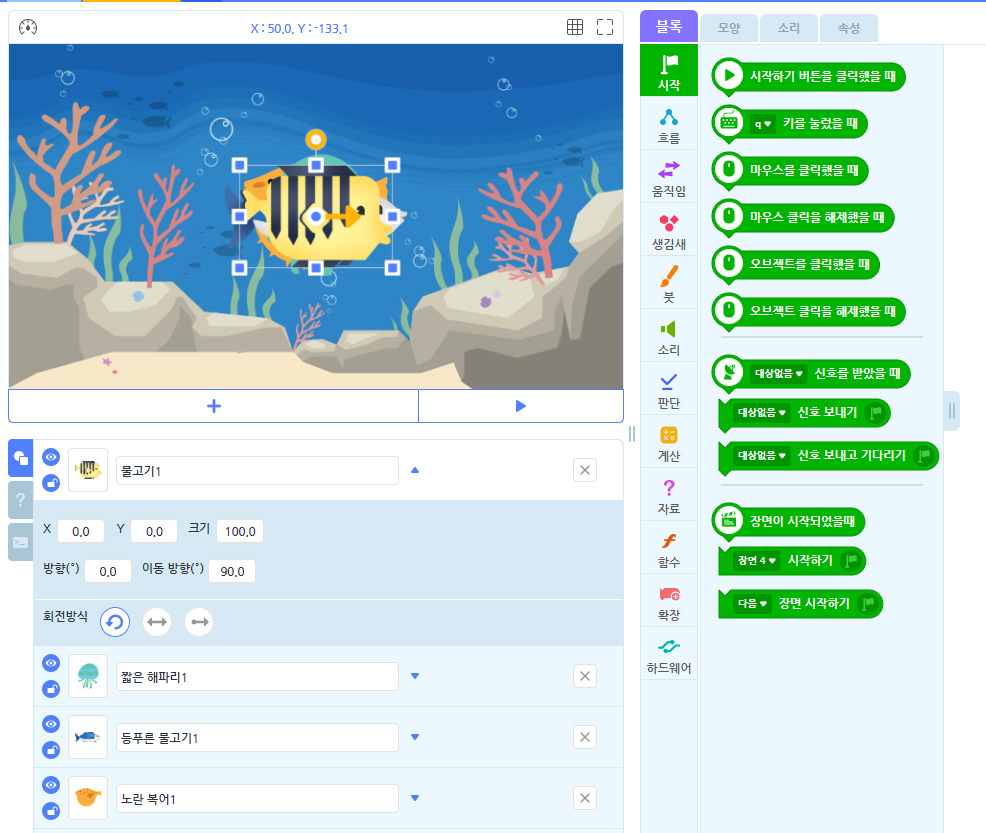Open 대상없음 dropdown in 신호를 받았을 때

click(x=778, y=373)
